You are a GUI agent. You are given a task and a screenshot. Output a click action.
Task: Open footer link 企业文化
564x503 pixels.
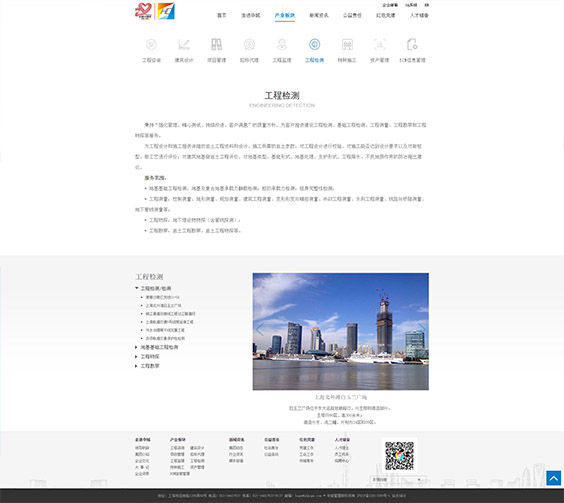pos(142,461)
